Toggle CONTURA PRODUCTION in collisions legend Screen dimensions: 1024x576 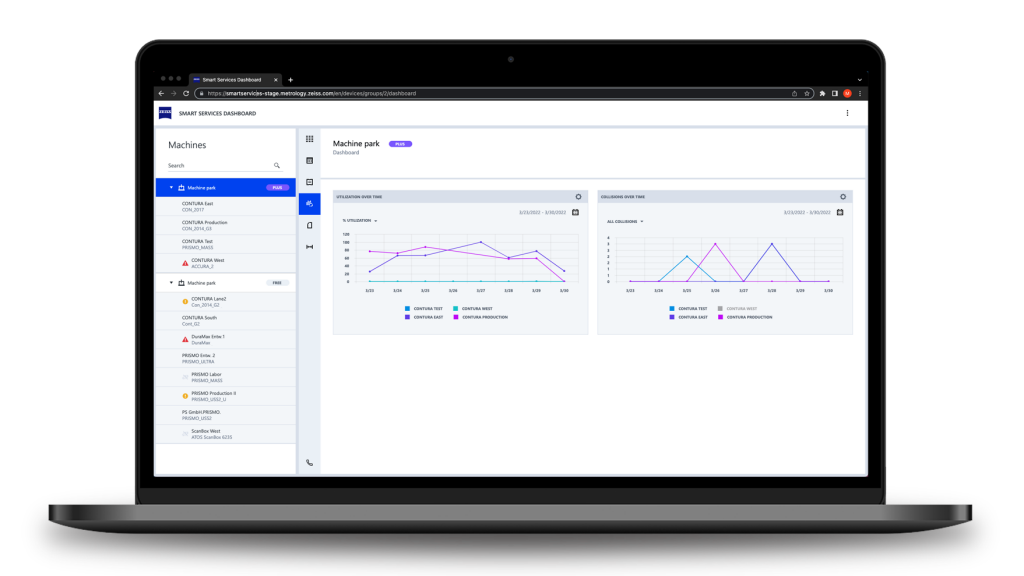point(749,317)
